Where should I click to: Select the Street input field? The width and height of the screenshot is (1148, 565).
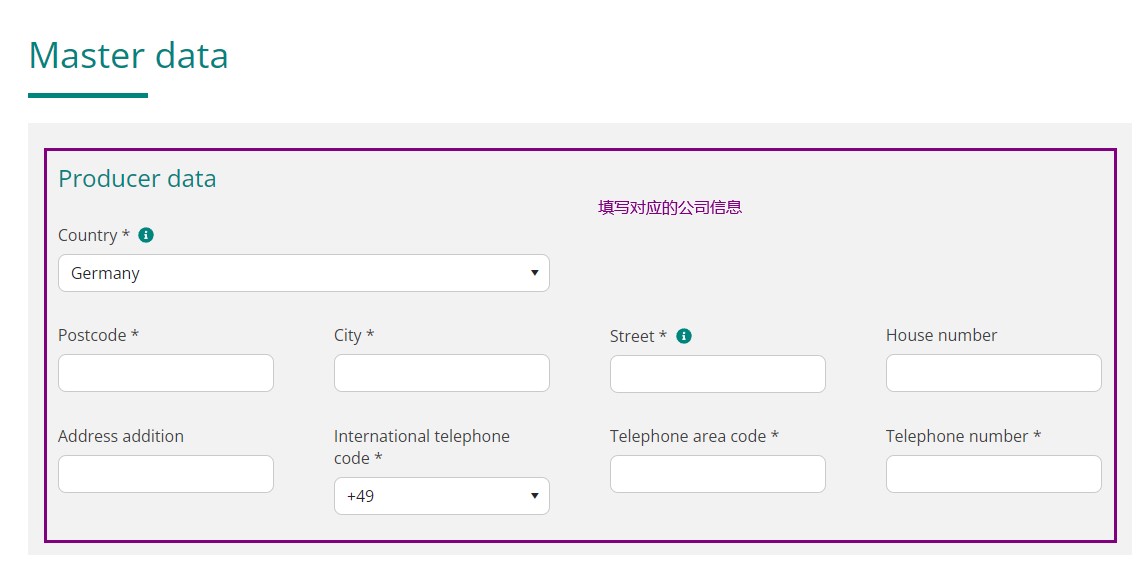717,374
